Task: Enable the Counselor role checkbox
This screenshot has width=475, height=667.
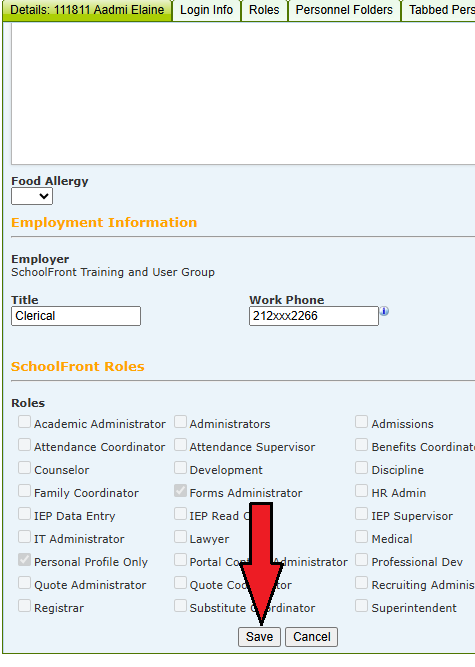Action: (24, 468)
